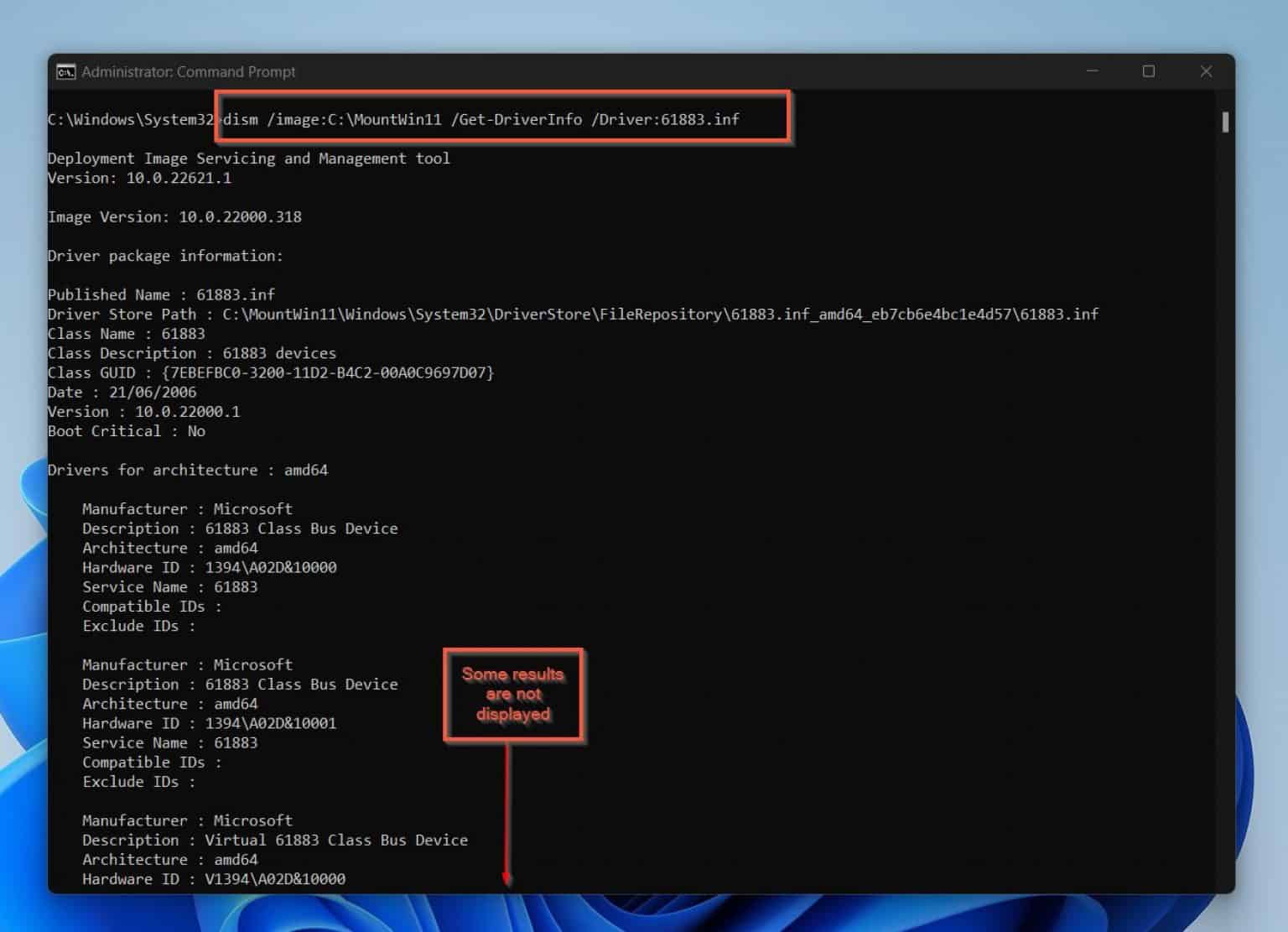Click the 'Deployment Image Servicing and Management tool' line
Image resolution: width=1288 pixels, height=932 pixels.
(x=248, y=159)
